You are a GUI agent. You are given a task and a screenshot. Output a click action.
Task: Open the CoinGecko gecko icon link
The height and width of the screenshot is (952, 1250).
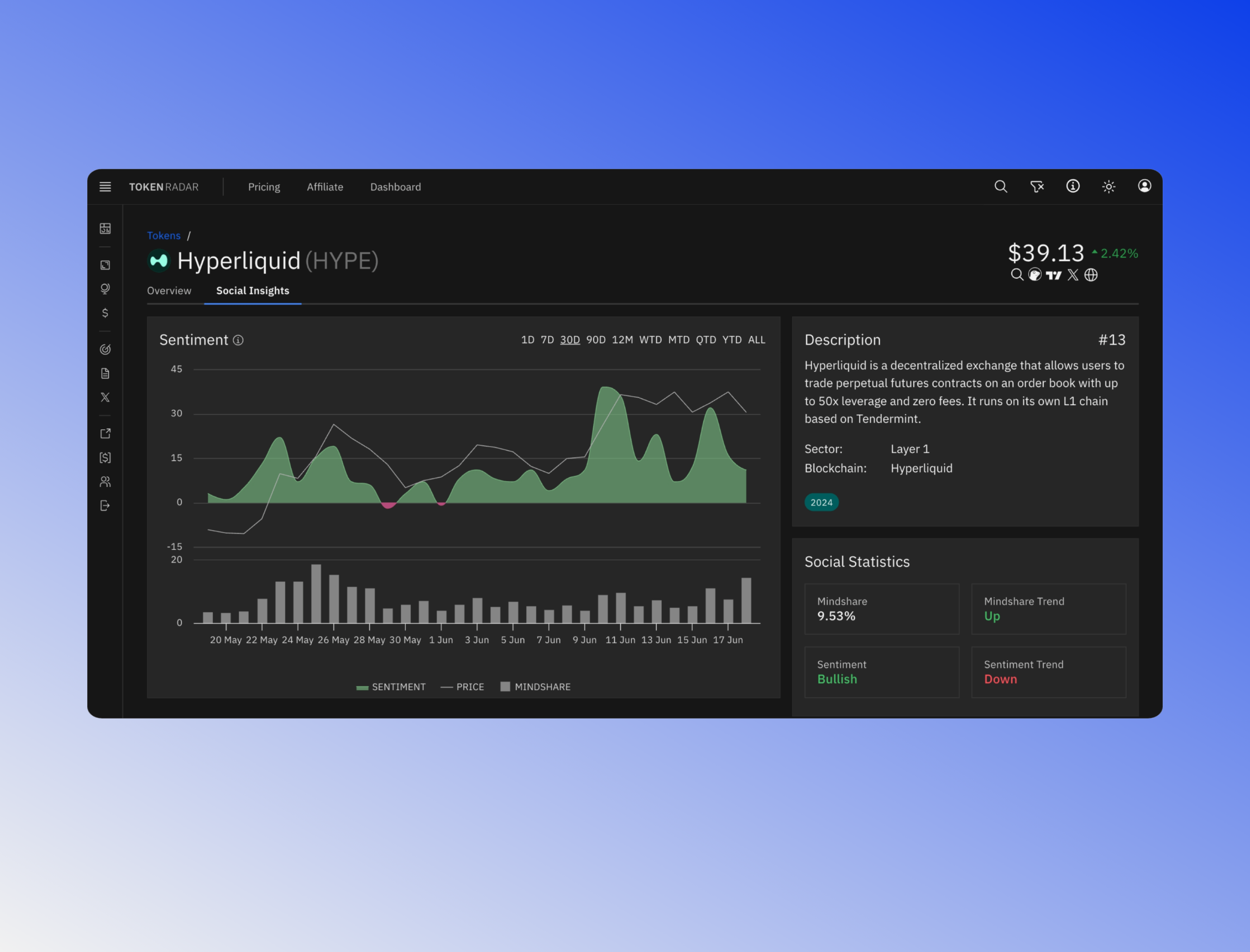point(1035,275)
